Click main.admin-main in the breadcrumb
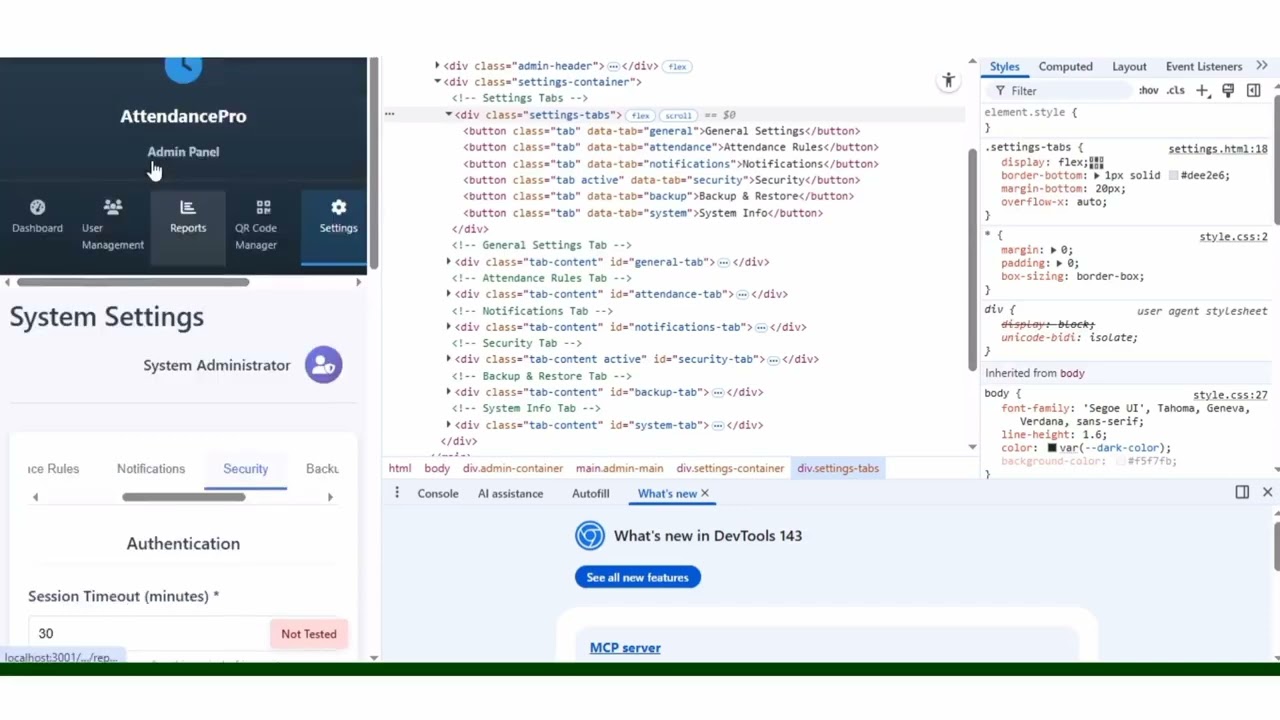 619,468
